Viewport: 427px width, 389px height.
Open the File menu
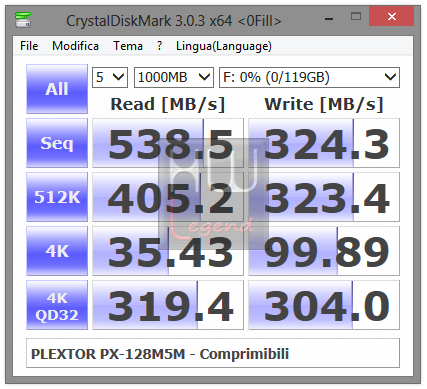click(x=29, y=46)
